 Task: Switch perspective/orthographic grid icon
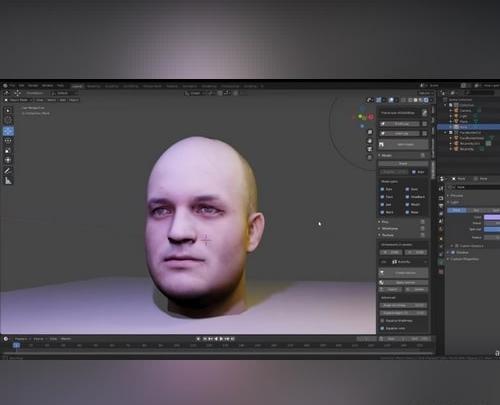click(370, 157)
